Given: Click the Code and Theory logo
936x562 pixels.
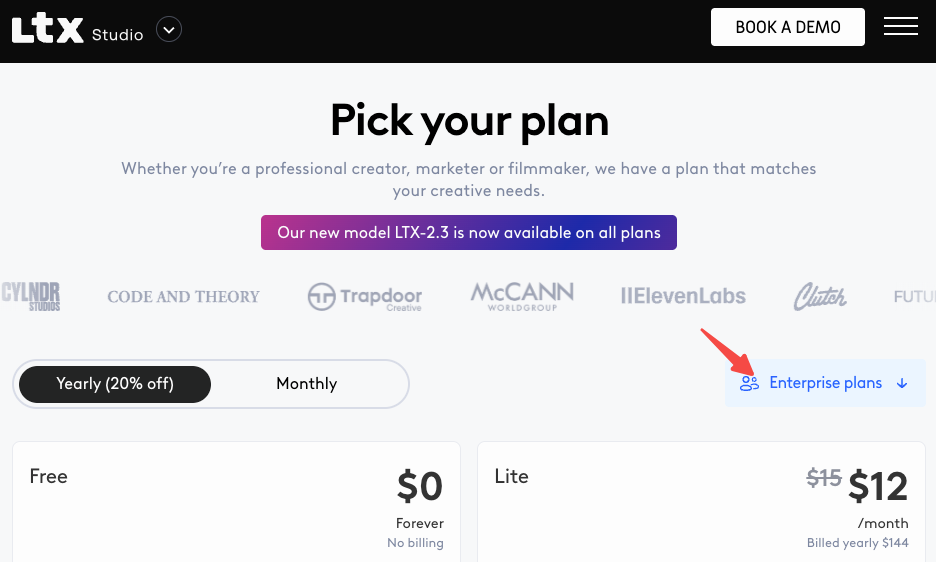Looking at the screenshot, I should (183, 297).
